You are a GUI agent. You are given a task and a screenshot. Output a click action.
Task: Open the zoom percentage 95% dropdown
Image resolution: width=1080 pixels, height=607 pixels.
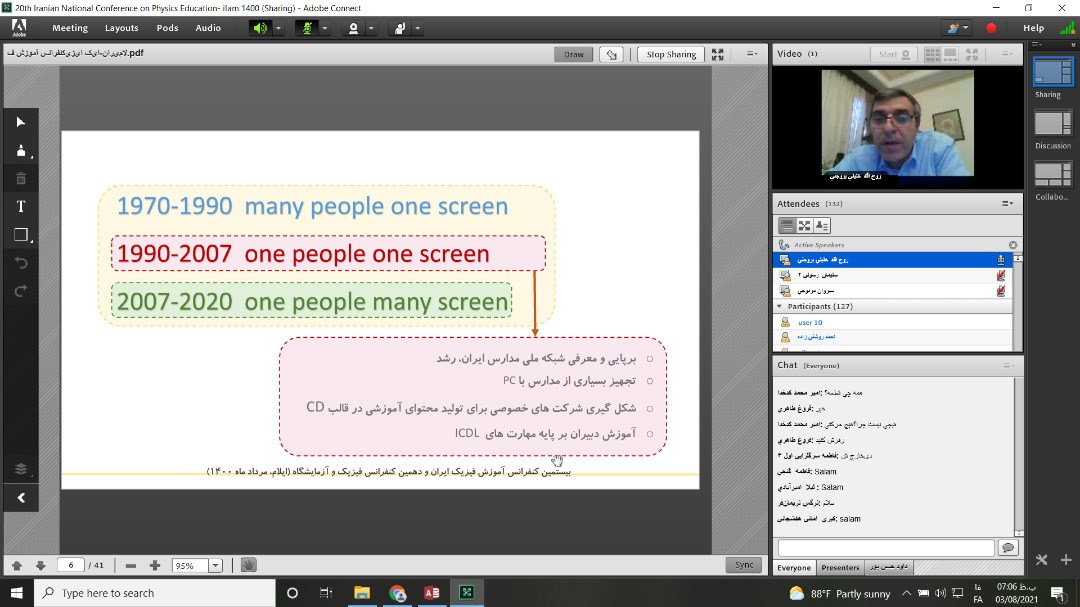point(215,566)
